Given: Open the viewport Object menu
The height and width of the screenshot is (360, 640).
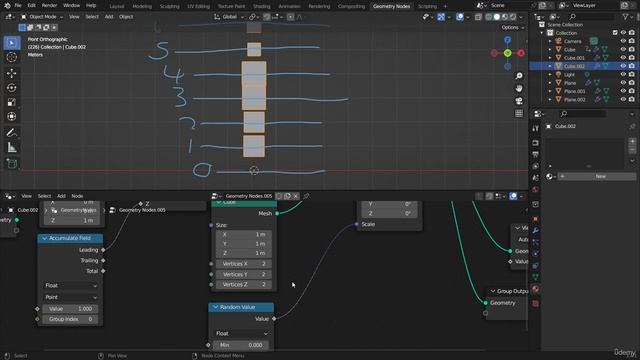Looking at the screenshot, I should click(126, 17).
